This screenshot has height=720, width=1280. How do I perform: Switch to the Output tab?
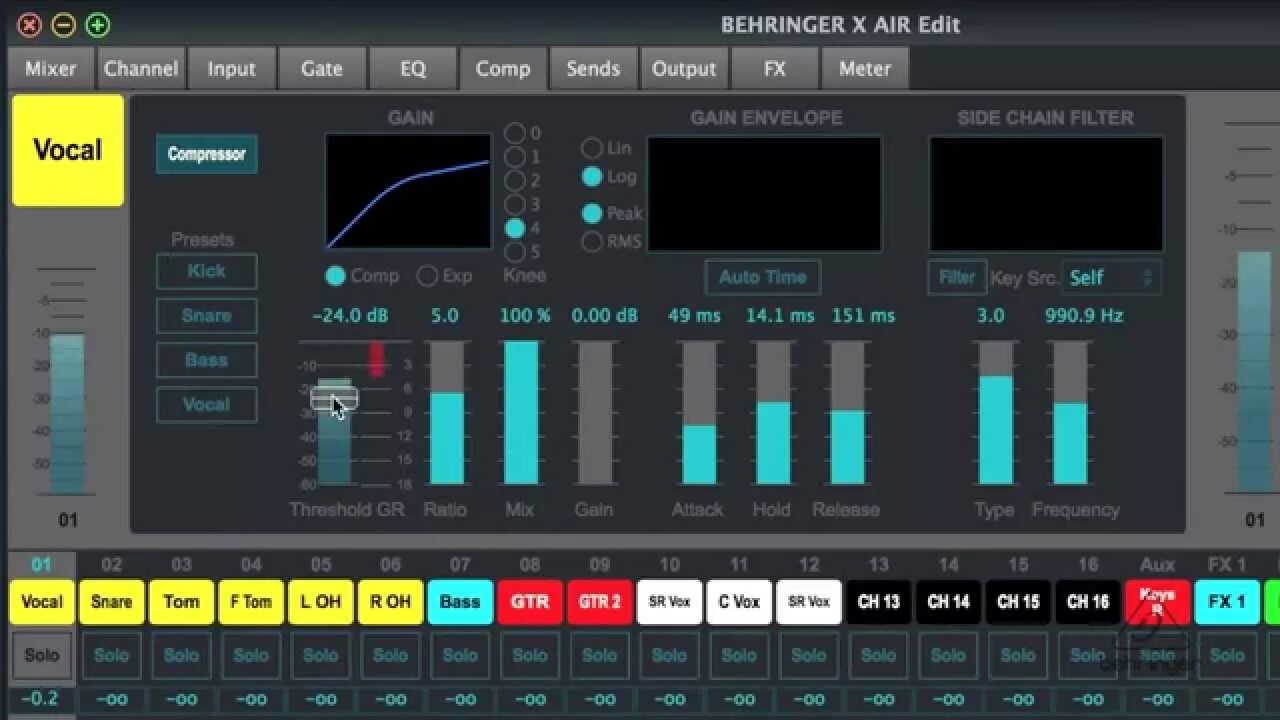pos(684,69)
